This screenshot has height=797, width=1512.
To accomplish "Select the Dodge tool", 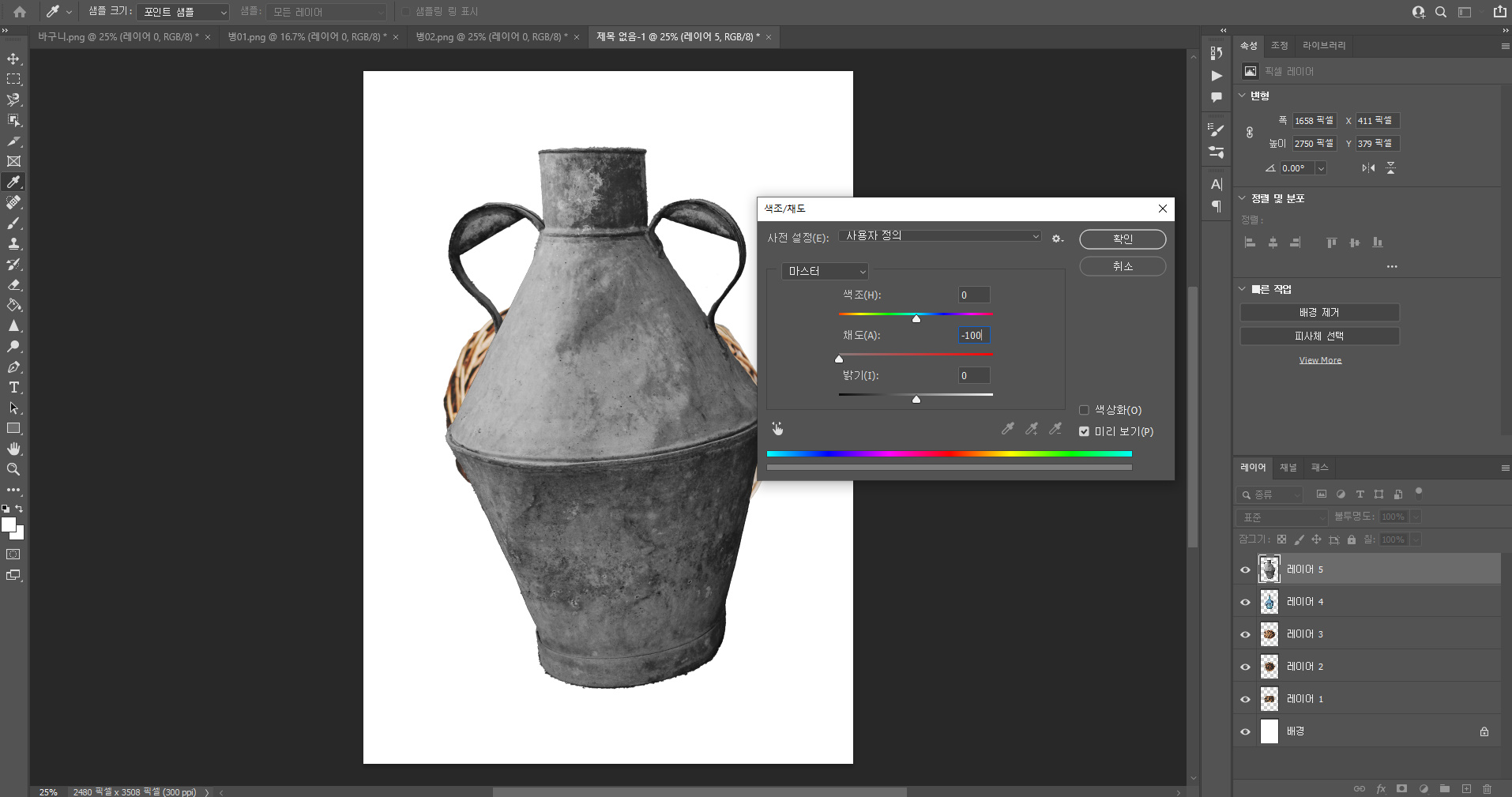I will point(13,347).
